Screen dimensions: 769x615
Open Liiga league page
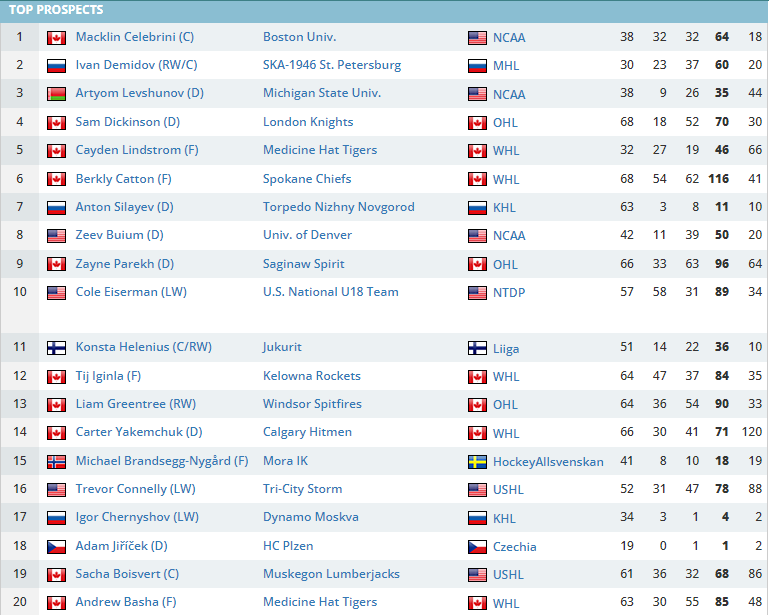506,348
